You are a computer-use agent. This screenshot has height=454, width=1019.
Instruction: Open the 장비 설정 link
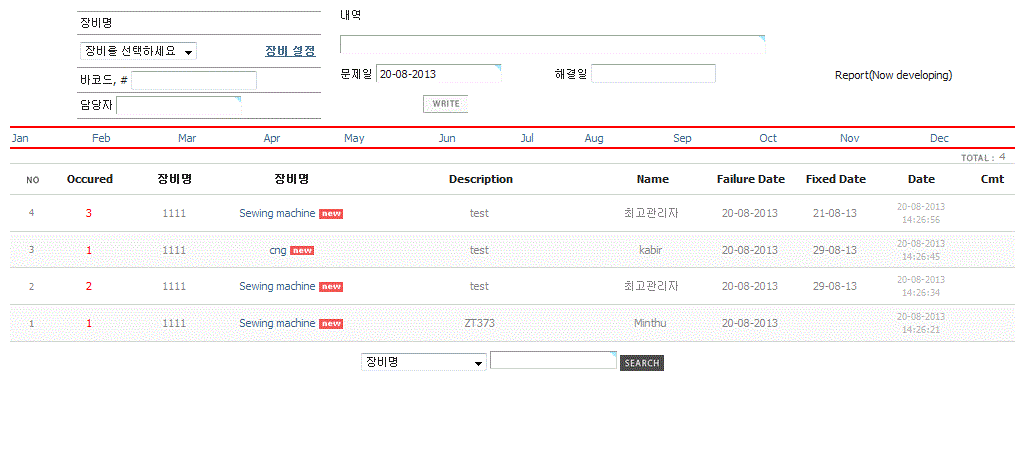290,51
